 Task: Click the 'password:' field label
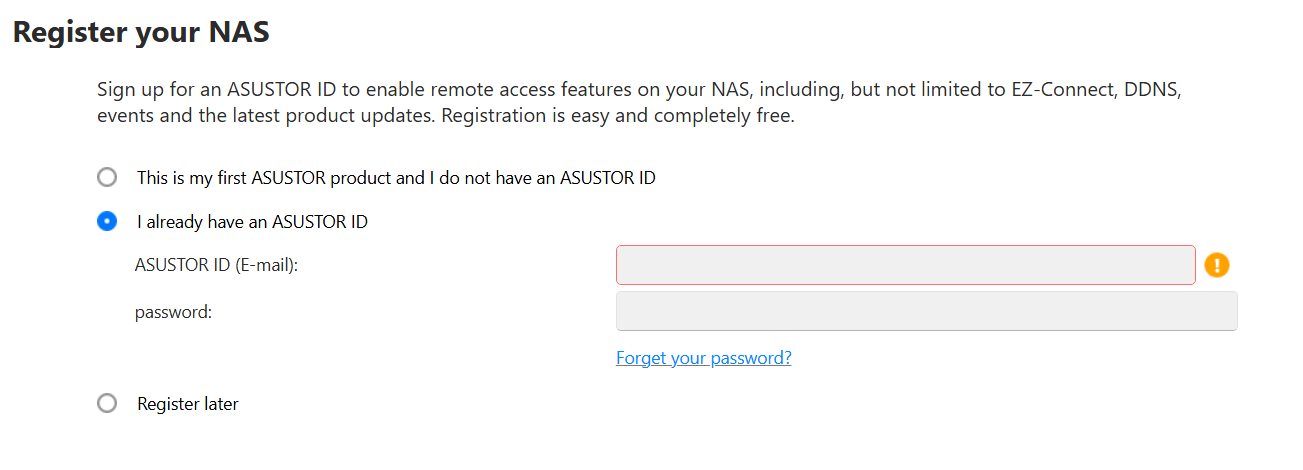(x=173, y=312)
